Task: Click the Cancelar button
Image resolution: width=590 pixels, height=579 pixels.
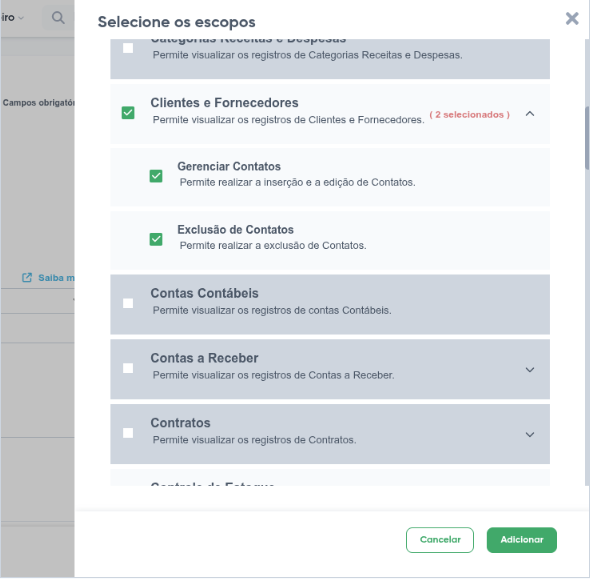Action: (439, 540)
